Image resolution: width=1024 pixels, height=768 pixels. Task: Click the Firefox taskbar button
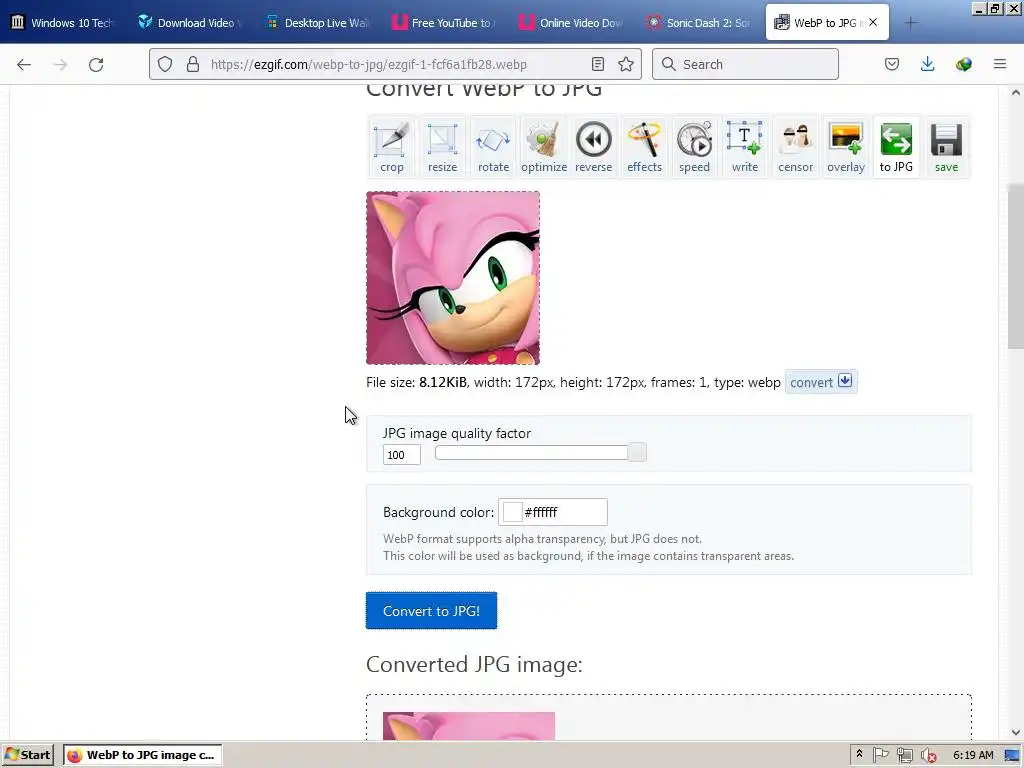point(143,755)
